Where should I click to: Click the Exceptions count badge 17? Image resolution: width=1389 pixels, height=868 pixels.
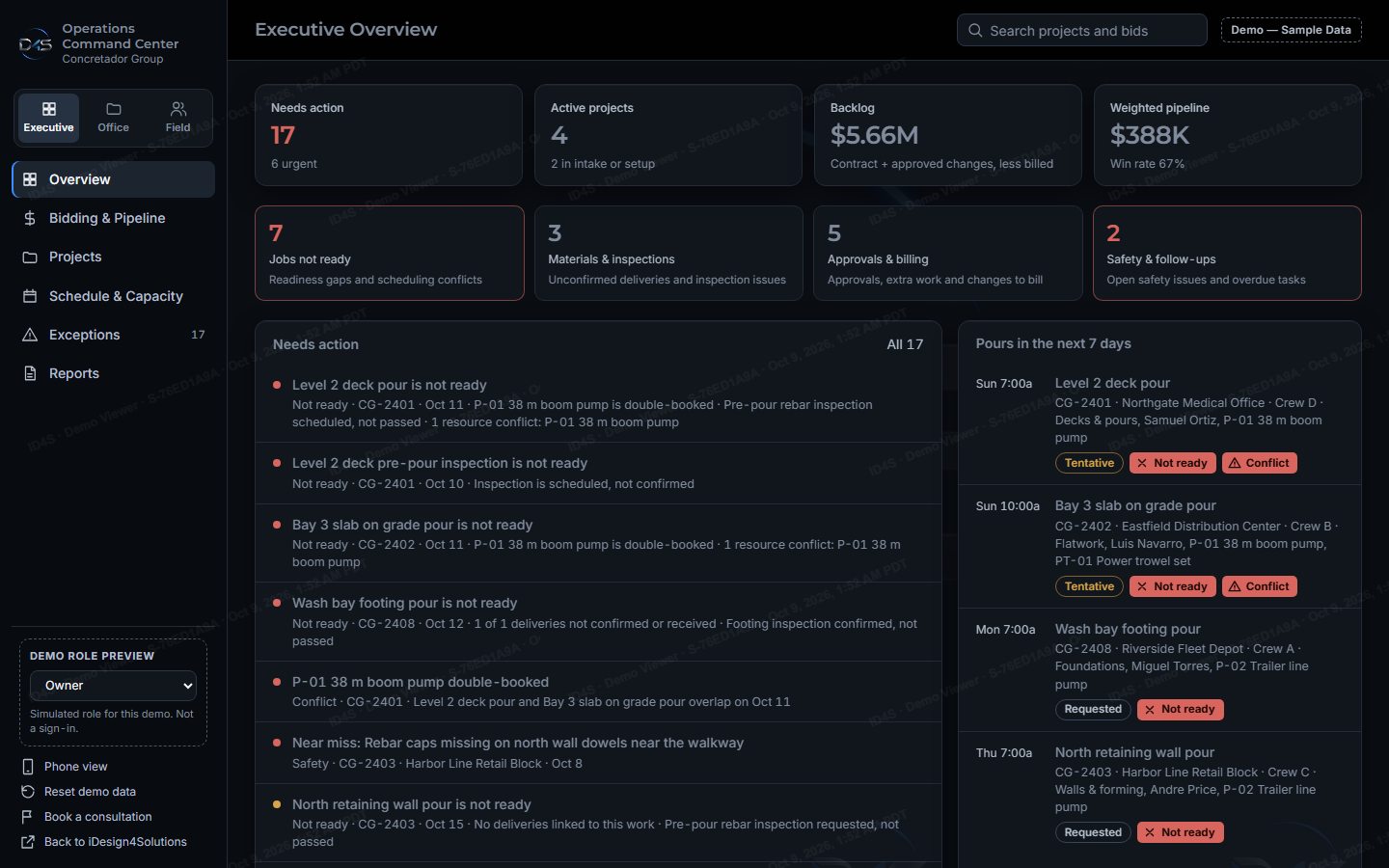pyautogui.click(x=198, y=335)
